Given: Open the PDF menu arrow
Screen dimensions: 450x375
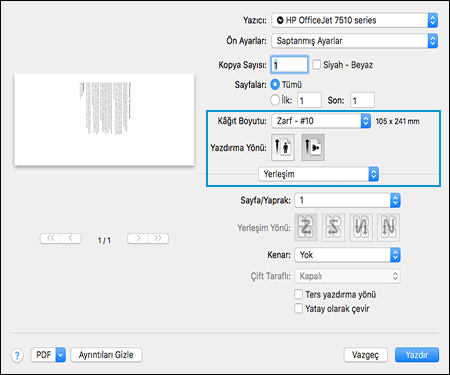Looking at the screenshot, I should 61,355.
